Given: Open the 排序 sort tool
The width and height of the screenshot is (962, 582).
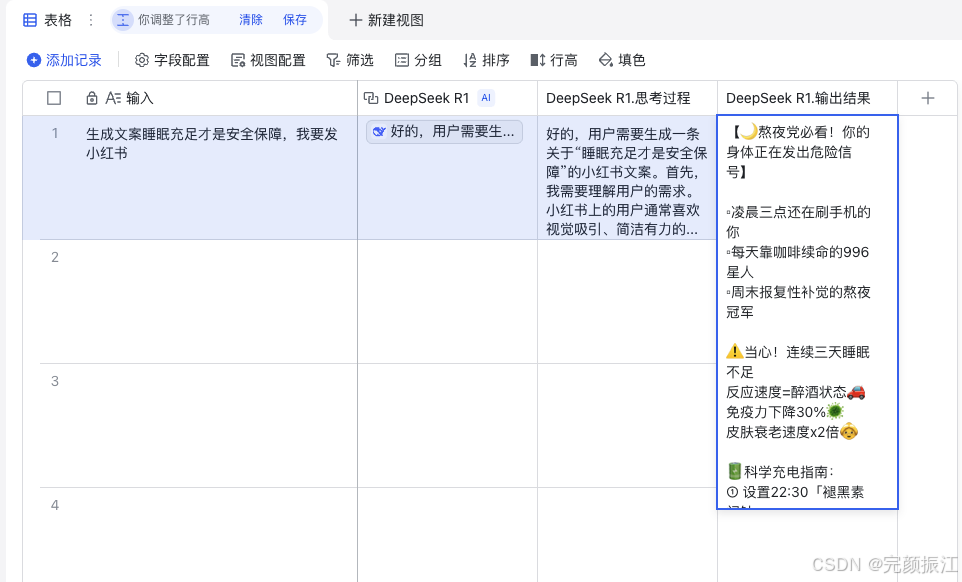Looking at the screenshot, I should [x=486, y=60].
